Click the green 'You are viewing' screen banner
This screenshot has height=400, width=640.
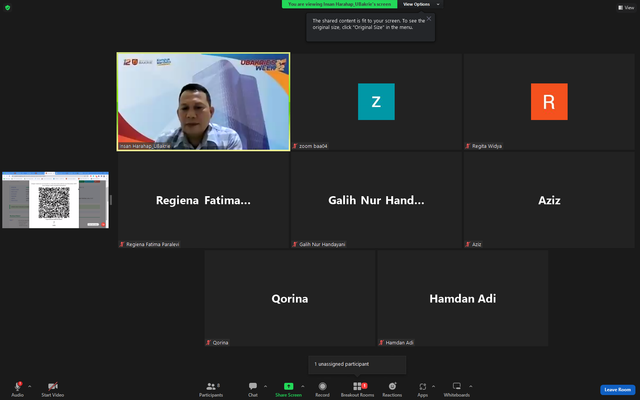[340, 4]
